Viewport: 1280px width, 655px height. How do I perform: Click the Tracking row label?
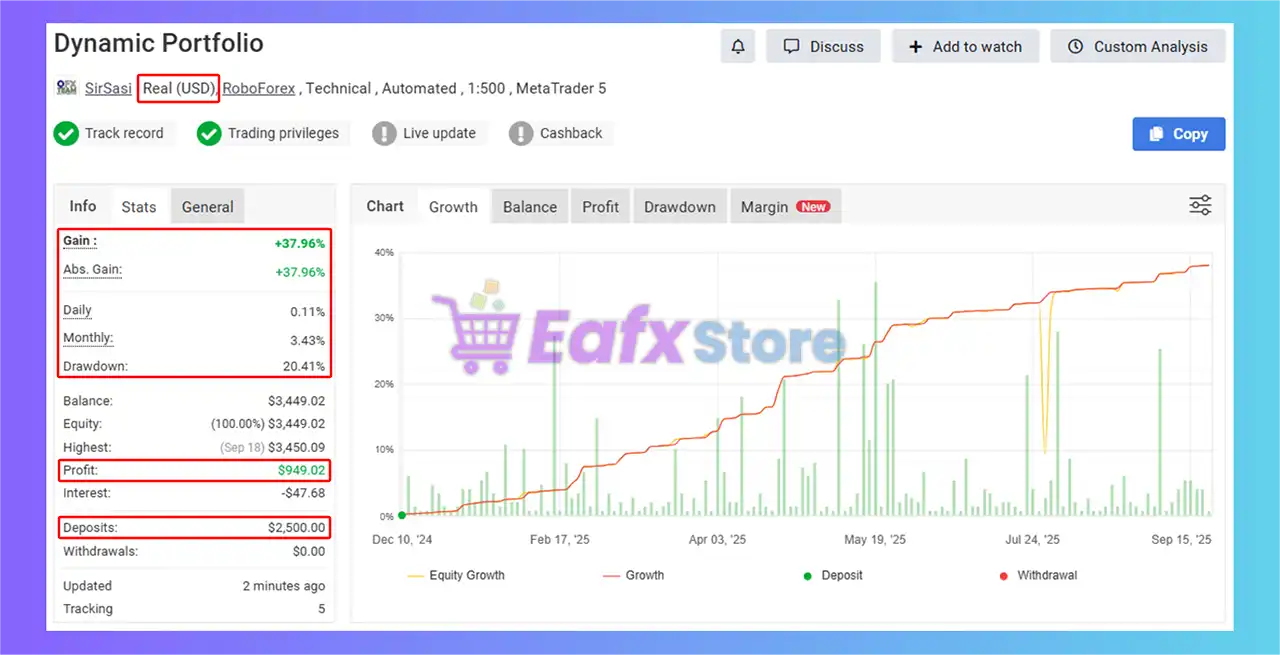pos(88,609)
